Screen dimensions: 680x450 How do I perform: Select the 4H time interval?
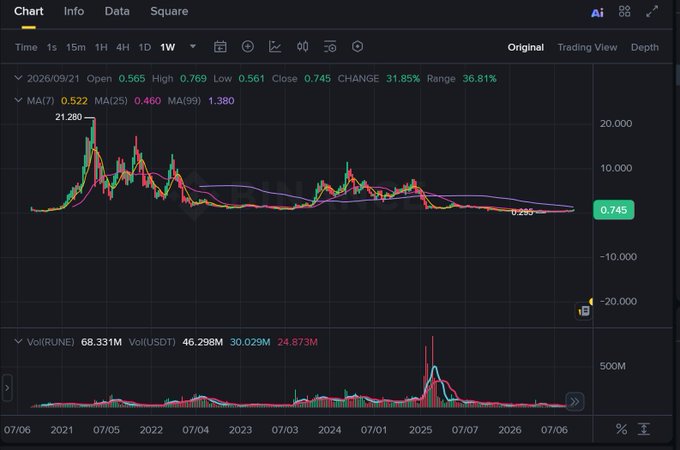[x=123, y=47]
